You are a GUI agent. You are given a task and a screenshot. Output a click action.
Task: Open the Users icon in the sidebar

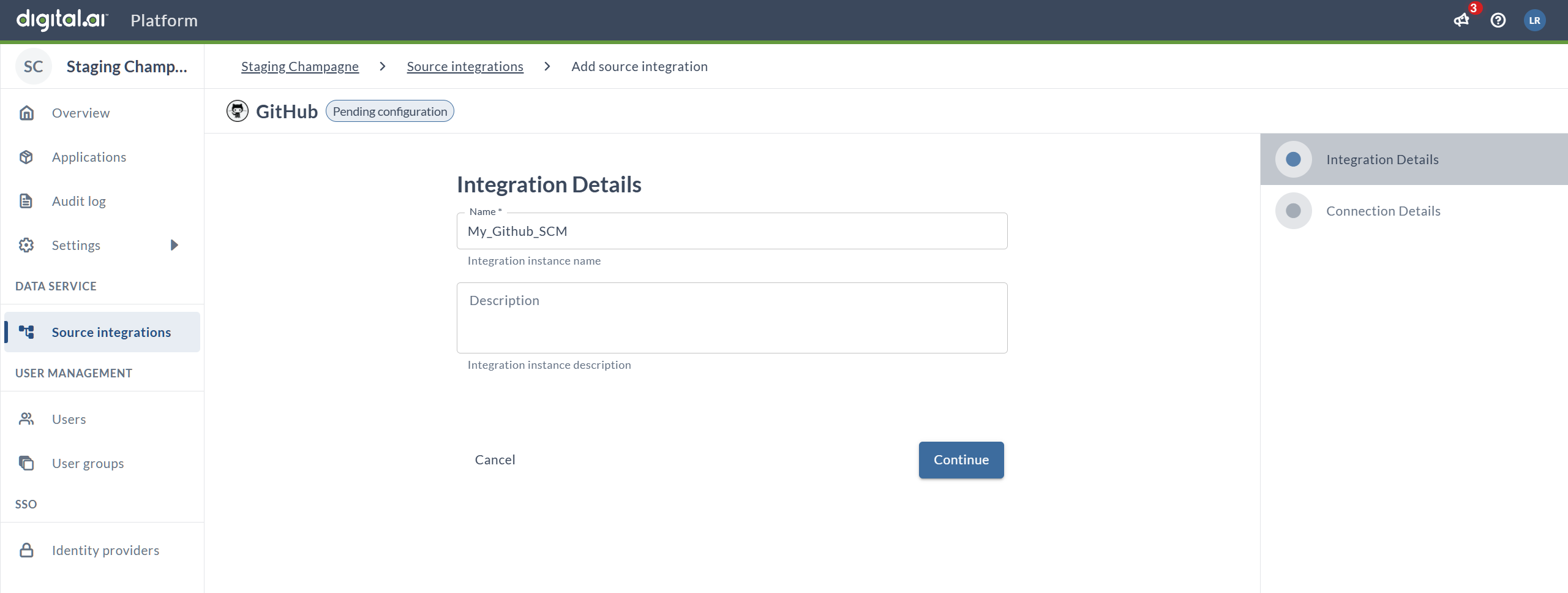(x=26, y=418)
